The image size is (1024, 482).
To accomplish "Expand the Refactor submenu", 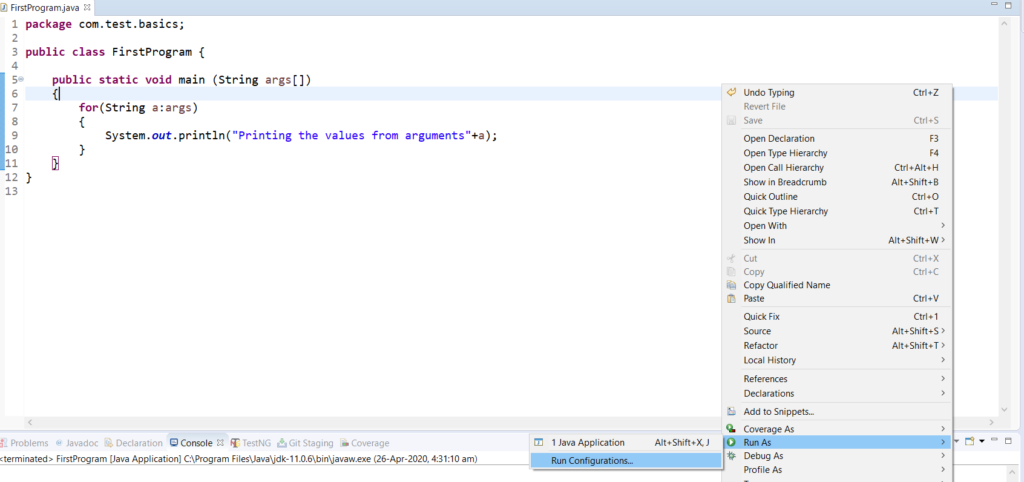I will point(942,346).
